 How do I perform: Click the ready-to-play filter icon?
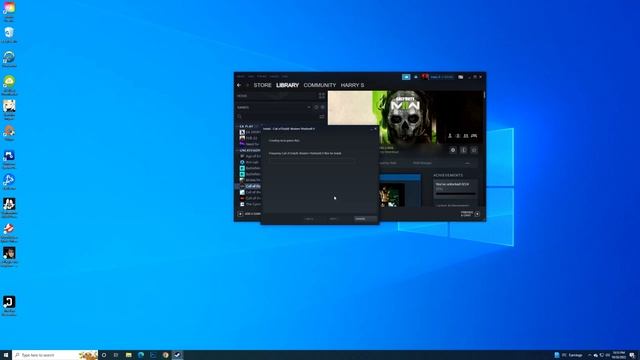pos(322,107)
